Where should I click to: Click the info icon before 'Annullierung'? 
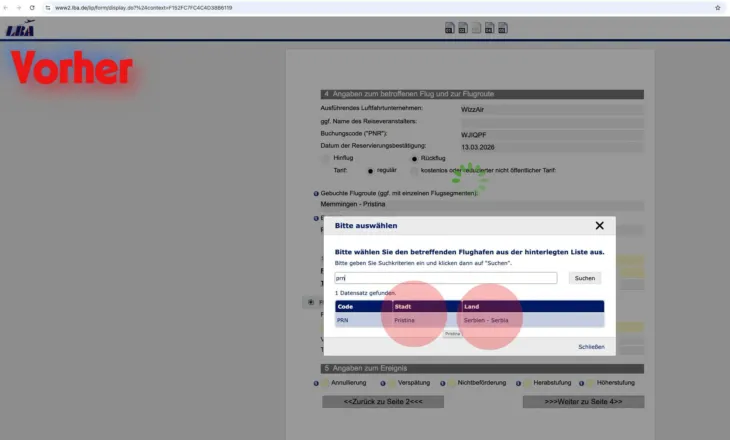click(x=316, y=384)
